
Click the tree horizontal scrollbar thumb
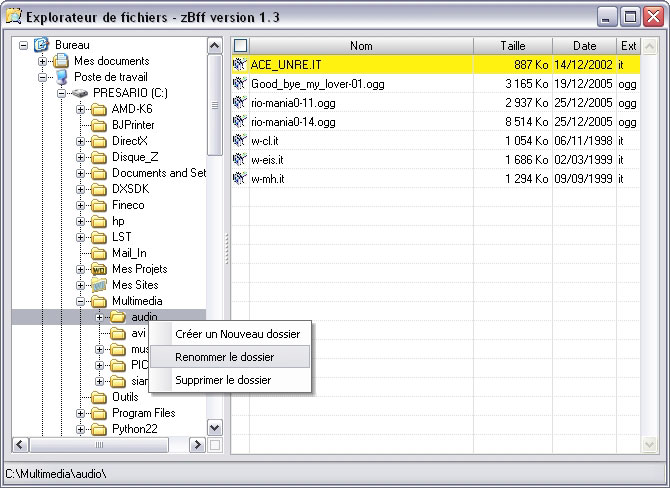(x=99, y=445)
